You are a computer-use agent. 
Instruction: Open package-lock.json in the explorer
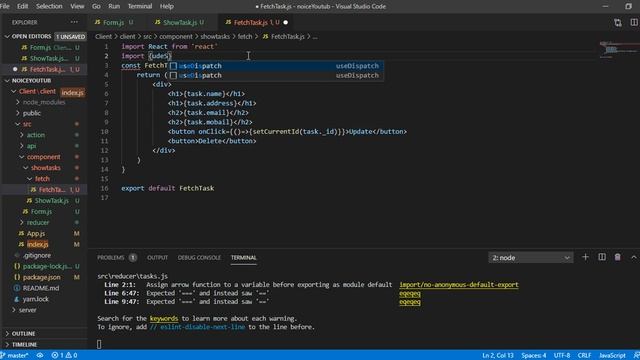pyautogui.click(x=47, y=266)
